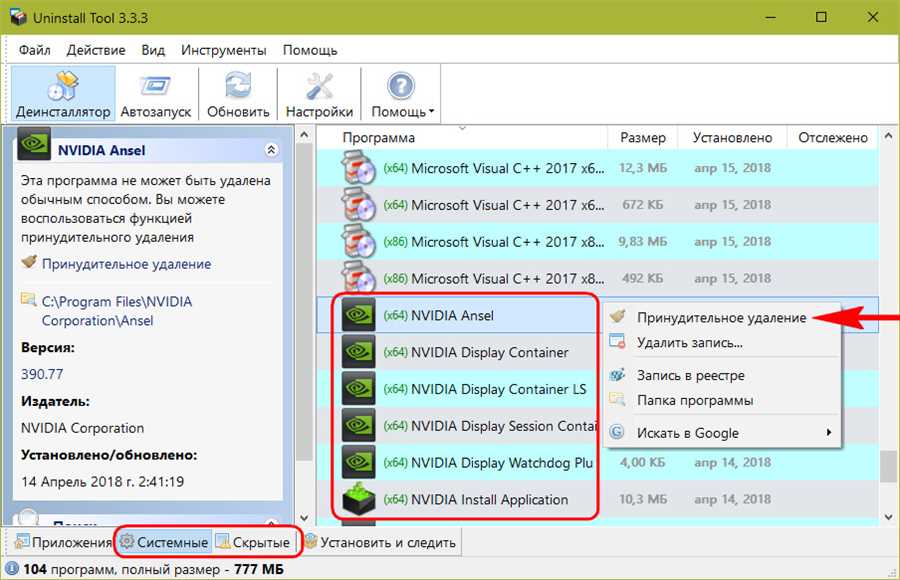Collapse the NVIDIA Ansel details panel
Viewport: 900px width, 580px height.
270,150
